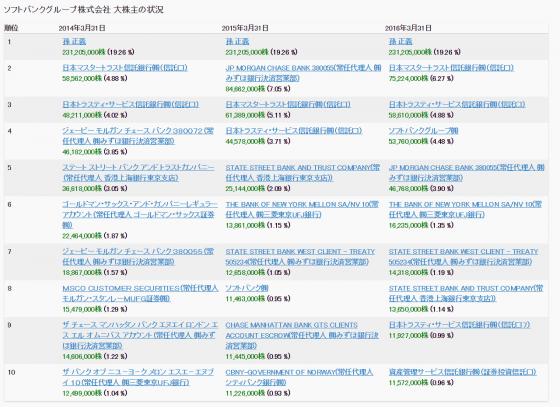Select the 11,463,000株 share count
This screenshot has width=560, height=407.
[245, 298]
